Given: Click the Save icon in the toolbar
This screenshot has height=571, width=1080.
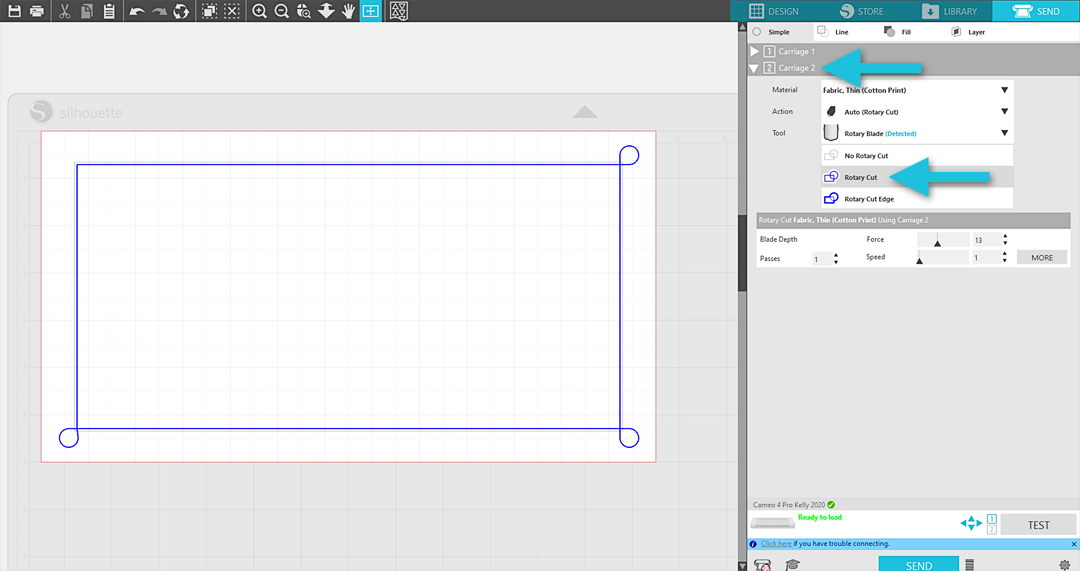Looking at the screenshot, I should coord(14,11).
